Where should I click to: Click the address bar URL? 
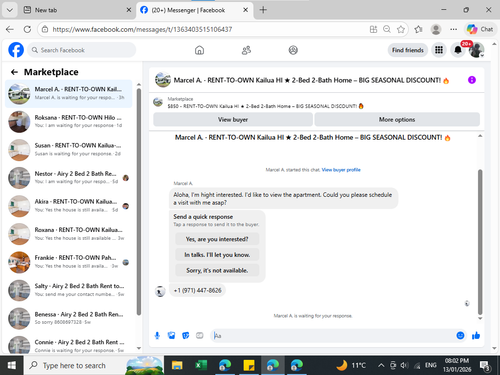tap(142, 29)
